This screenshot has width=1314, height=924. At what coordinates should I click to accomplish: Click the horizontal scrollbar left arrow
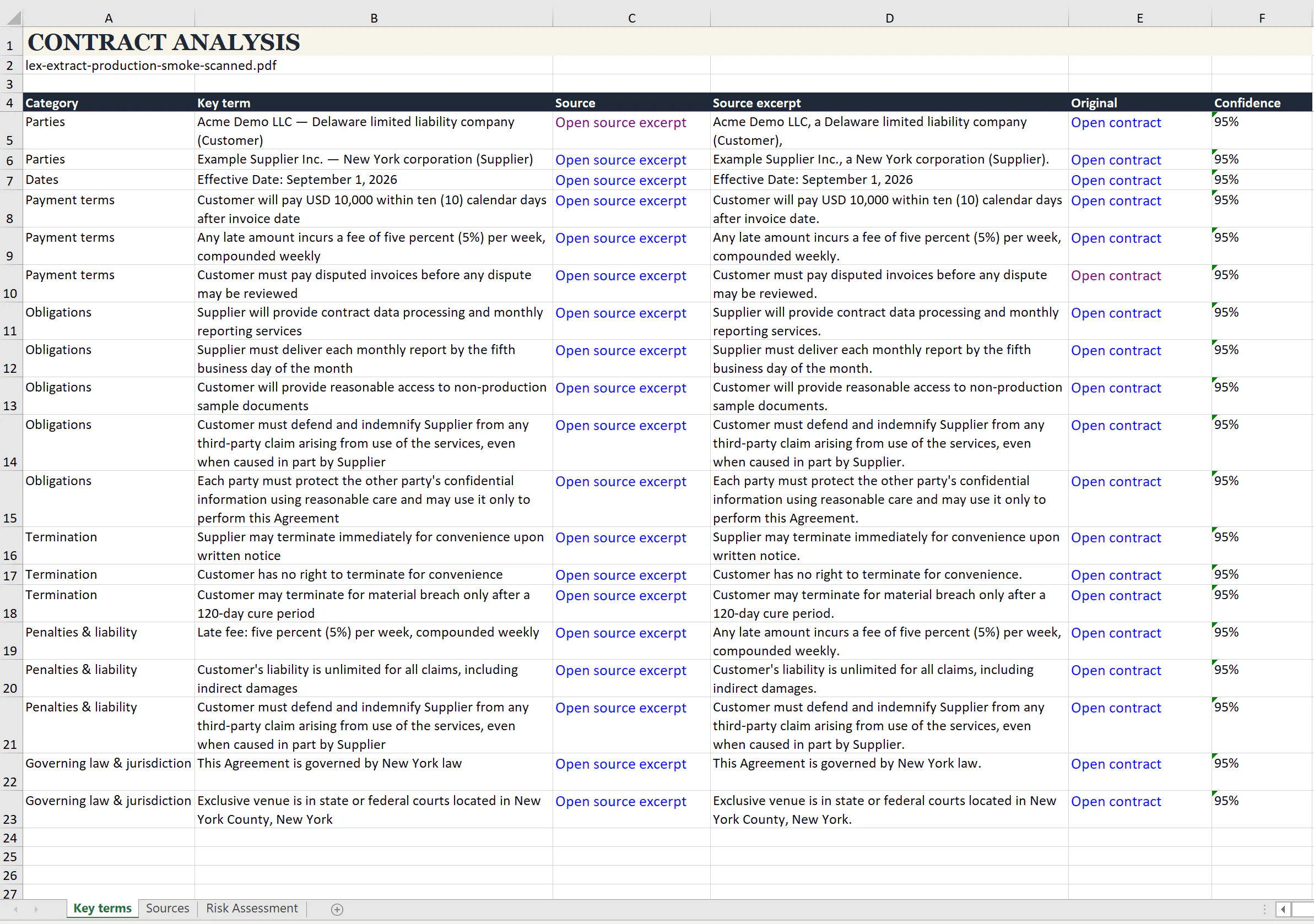click(1283, 909)
